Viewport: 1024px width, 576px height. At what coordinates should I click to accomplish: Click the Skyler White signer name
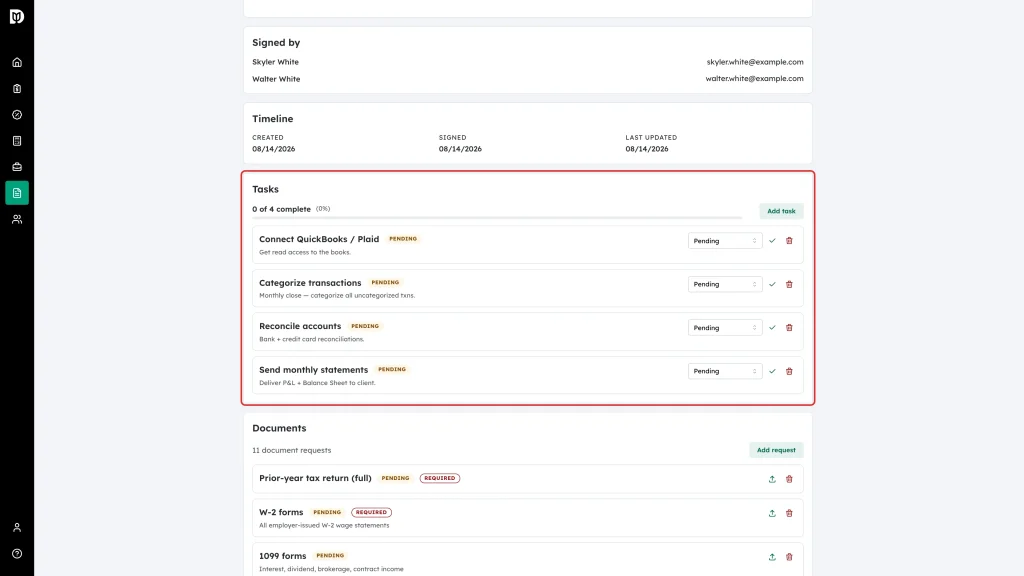276,62
